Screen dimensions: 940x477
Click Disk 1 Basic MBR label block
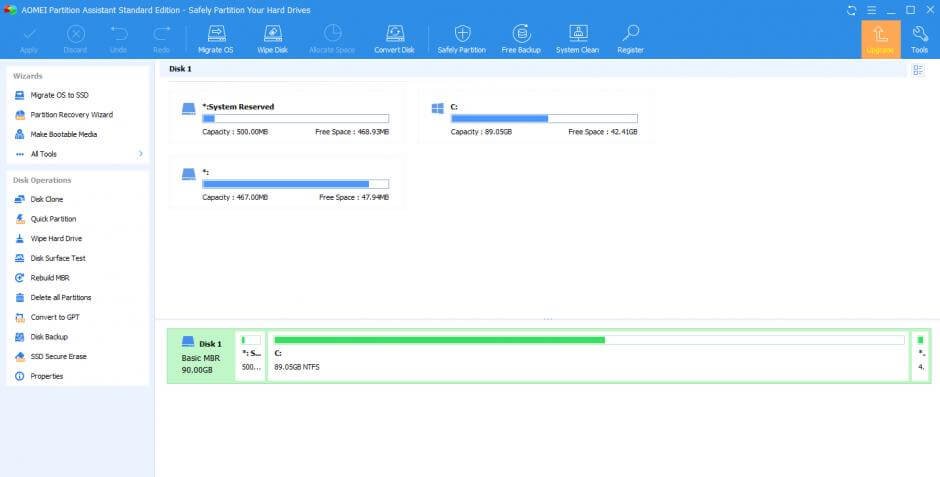coord(201,357)
